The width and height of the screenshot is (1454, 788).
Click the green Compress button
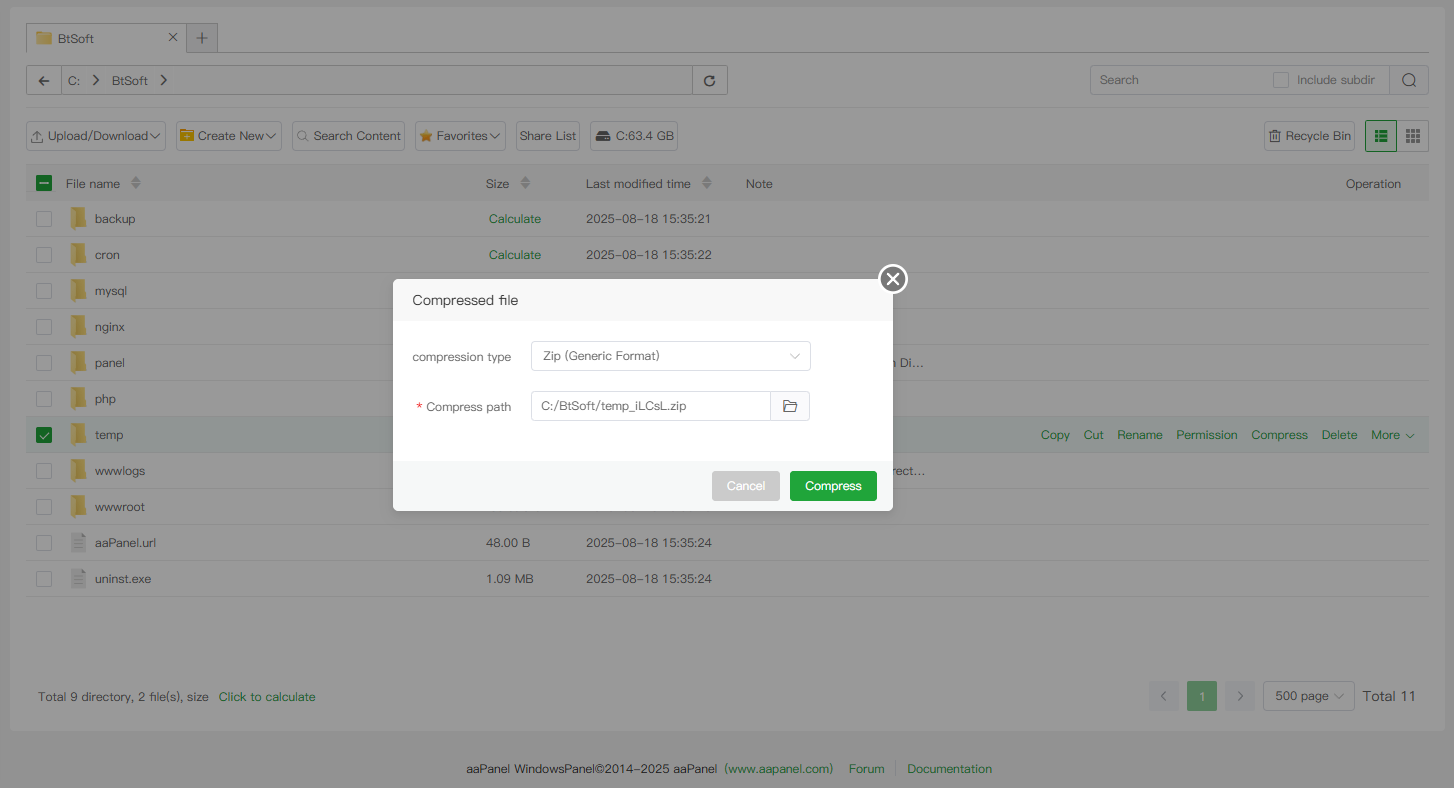click(x=833, y=486)
